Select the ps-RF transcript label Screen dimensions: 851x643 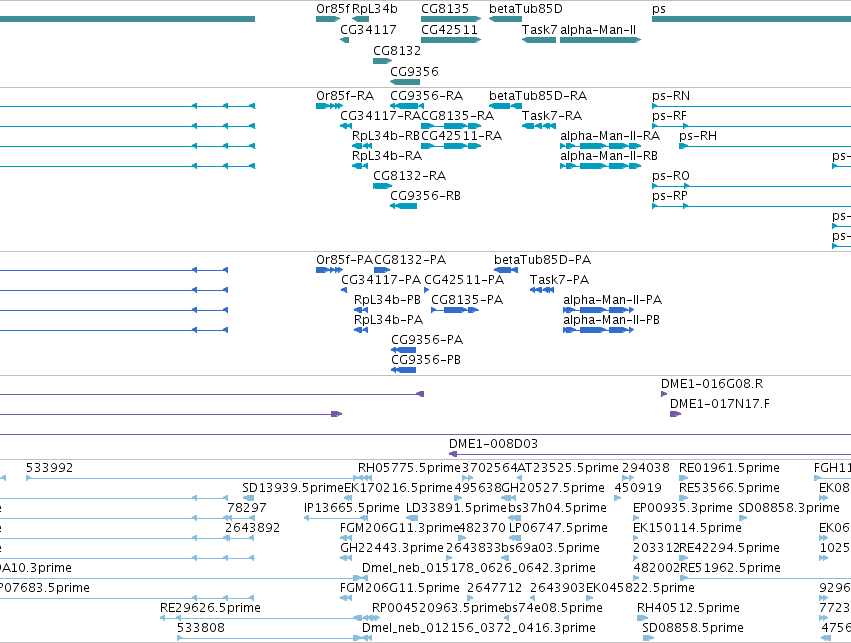coord(669,116)
